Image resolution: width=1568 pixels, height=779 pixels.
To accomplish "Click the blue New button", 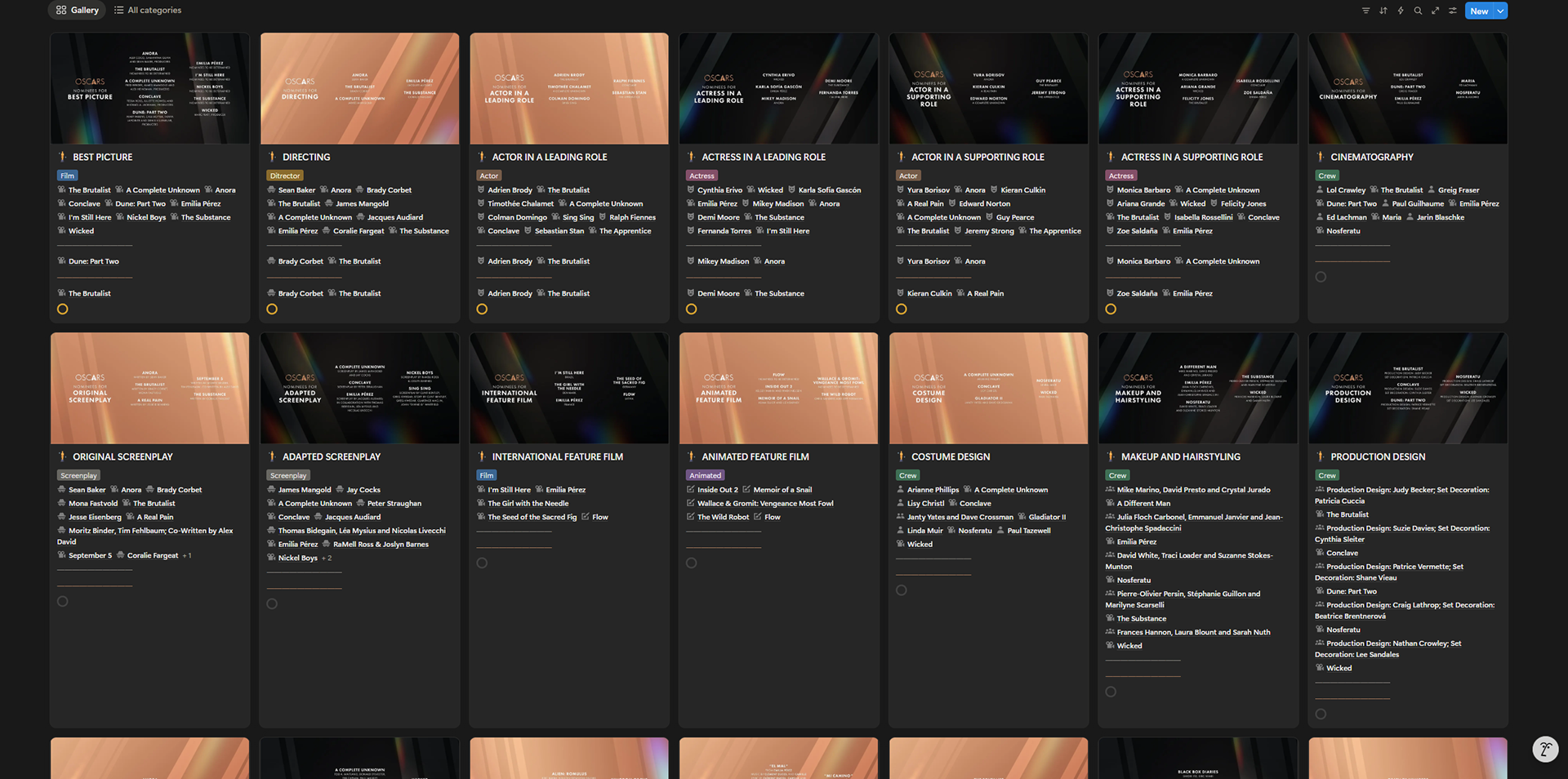I will pyautogui.click(x=1479, y=11).
